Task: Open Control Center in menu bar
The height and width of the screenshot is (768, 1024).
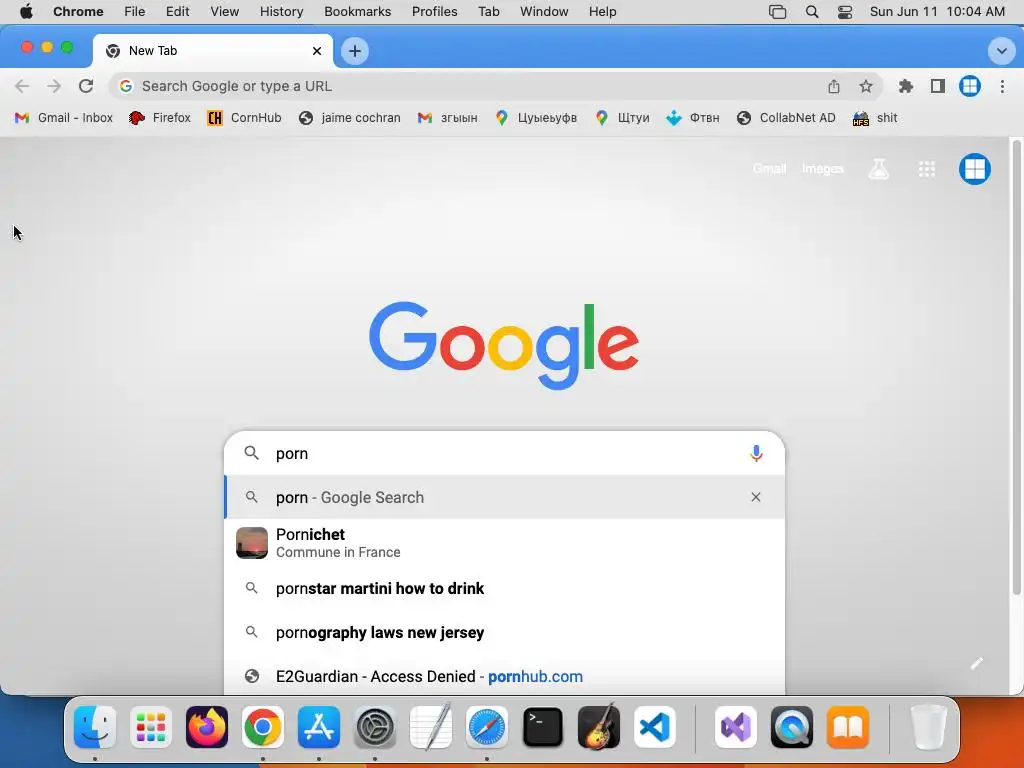Action: click(844, 12)
